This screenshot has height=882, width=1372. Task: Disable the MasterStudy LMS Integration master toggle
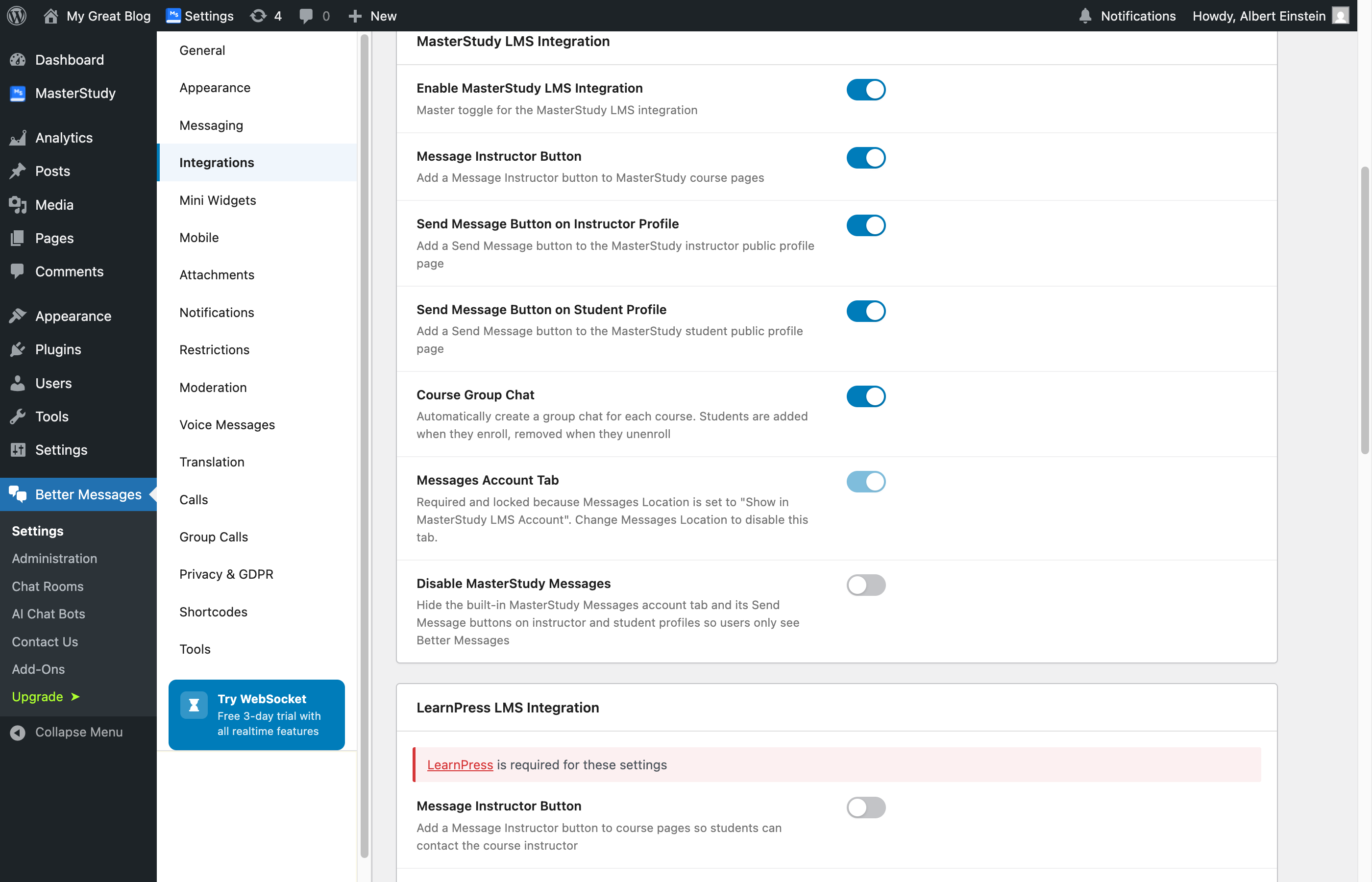click(x=866, y=89)
